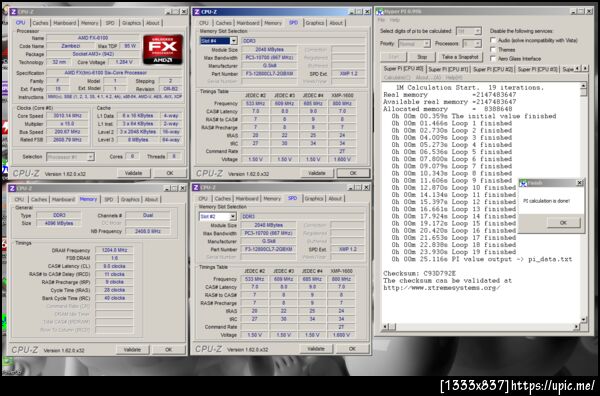Click the vertical scrollbar of Super PI output

coord(584,203)
